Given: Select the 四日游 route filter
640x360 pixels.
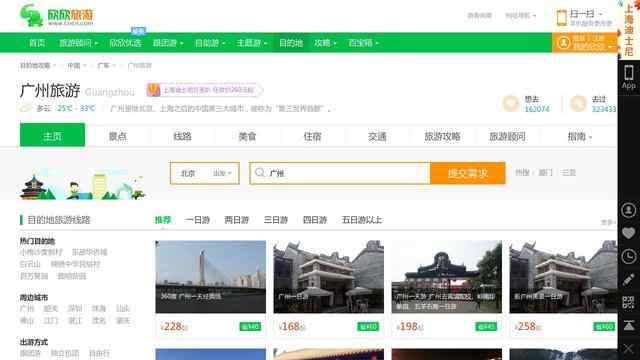Looking at the screenshot, I should (315, 220).
